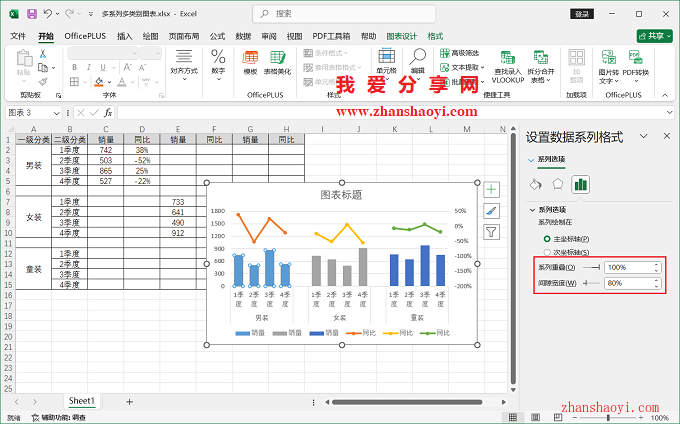Click the 登录 login button
The image size is (680, 424).
582,14
